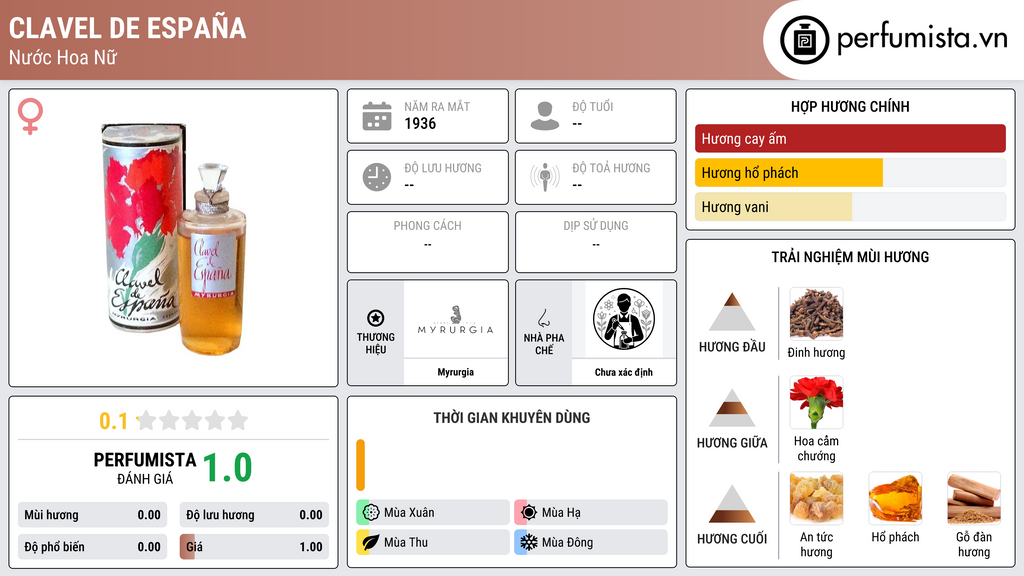The width and height of the screenshot is (1024, 576).
Task: Click the star badge icon above Thương hiệu
Action: pyautogui.click(x=376, y=318)
